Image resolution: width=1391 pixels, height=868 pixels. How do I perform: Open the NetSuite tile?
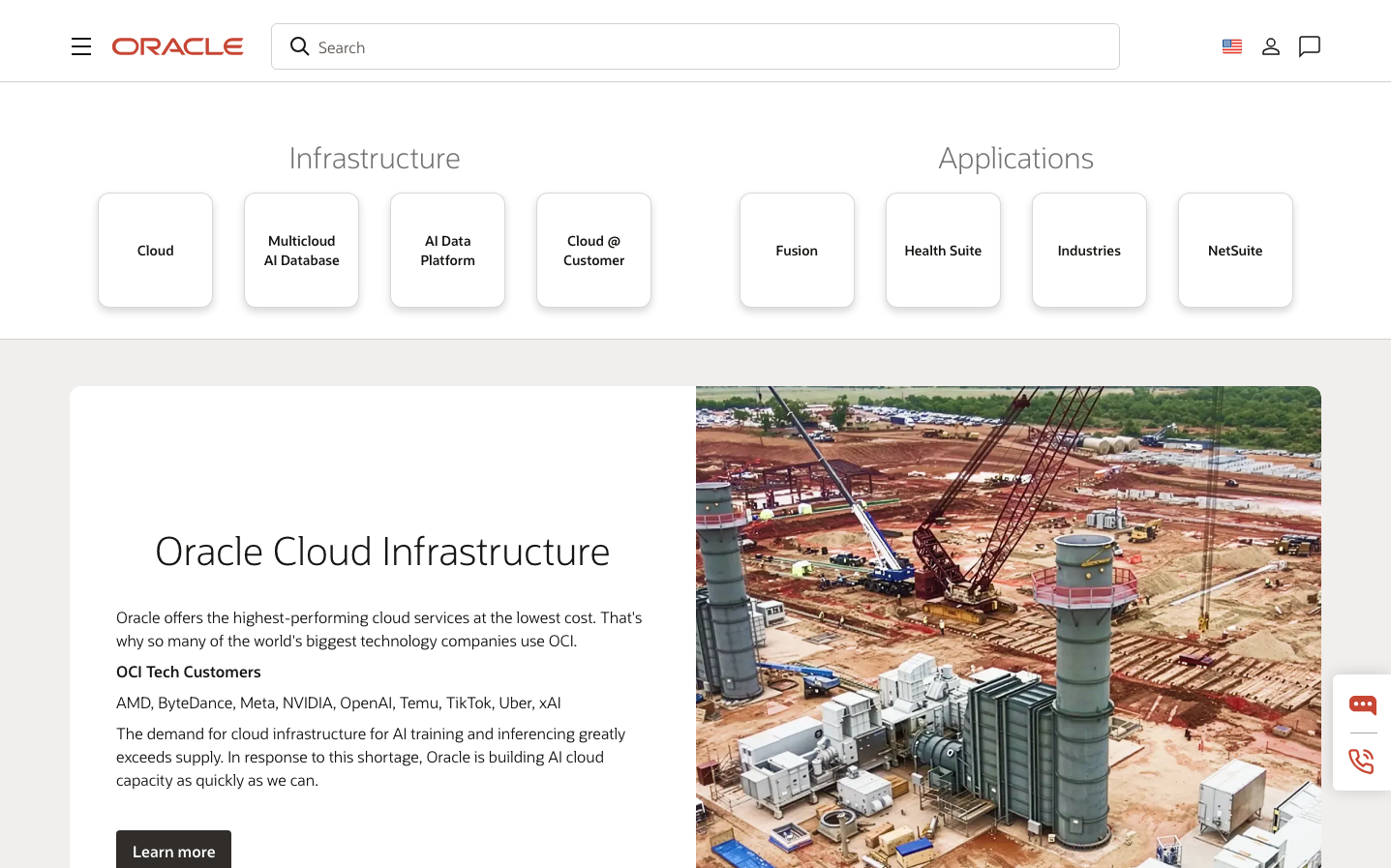tap(1235, 251)
